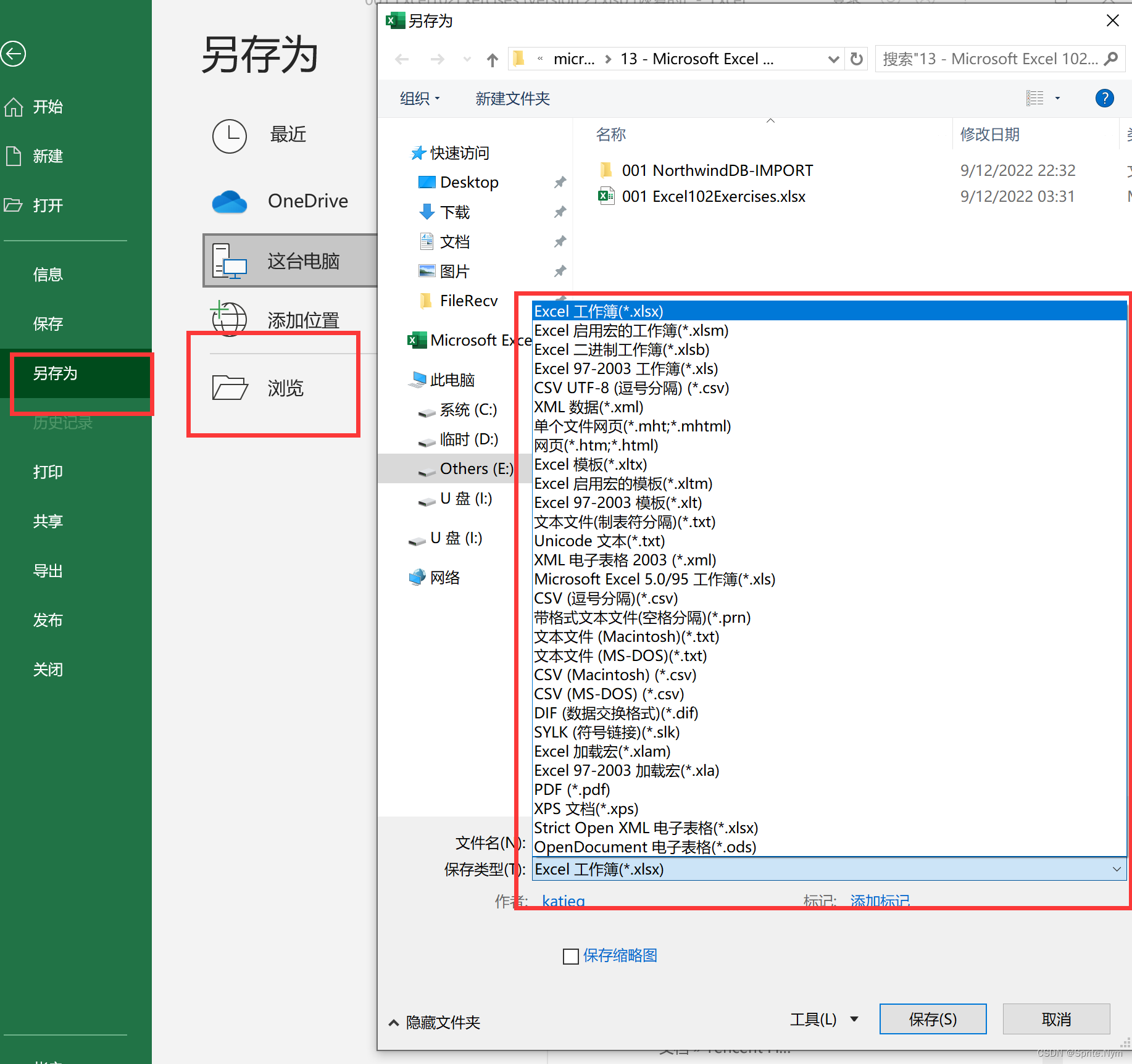Click the 新建文件夹 button

tap(512, 98)
